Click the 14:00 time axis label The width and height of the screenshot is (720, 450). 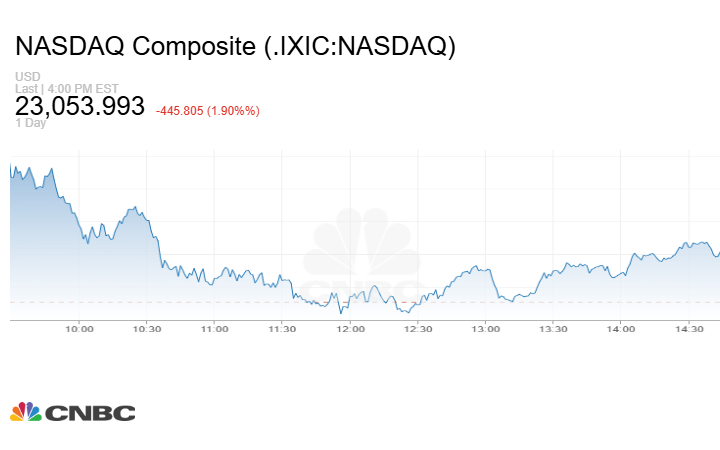click(621, 329)
